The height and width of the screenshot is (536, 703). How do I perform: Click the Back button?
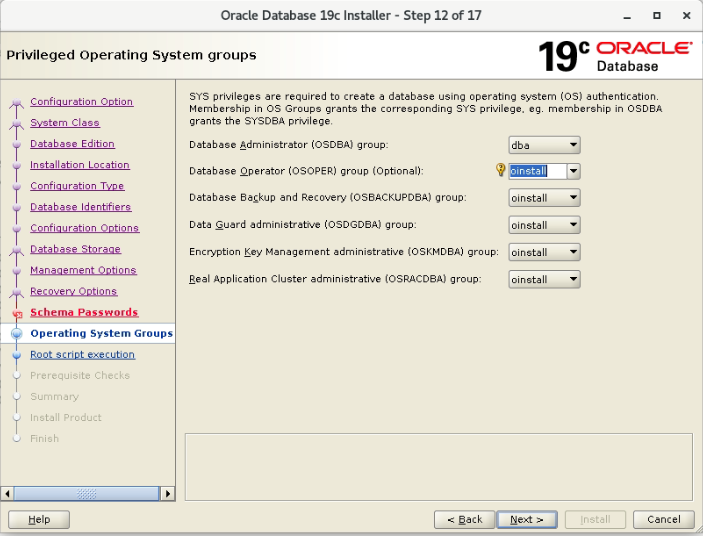pos(464,519)
